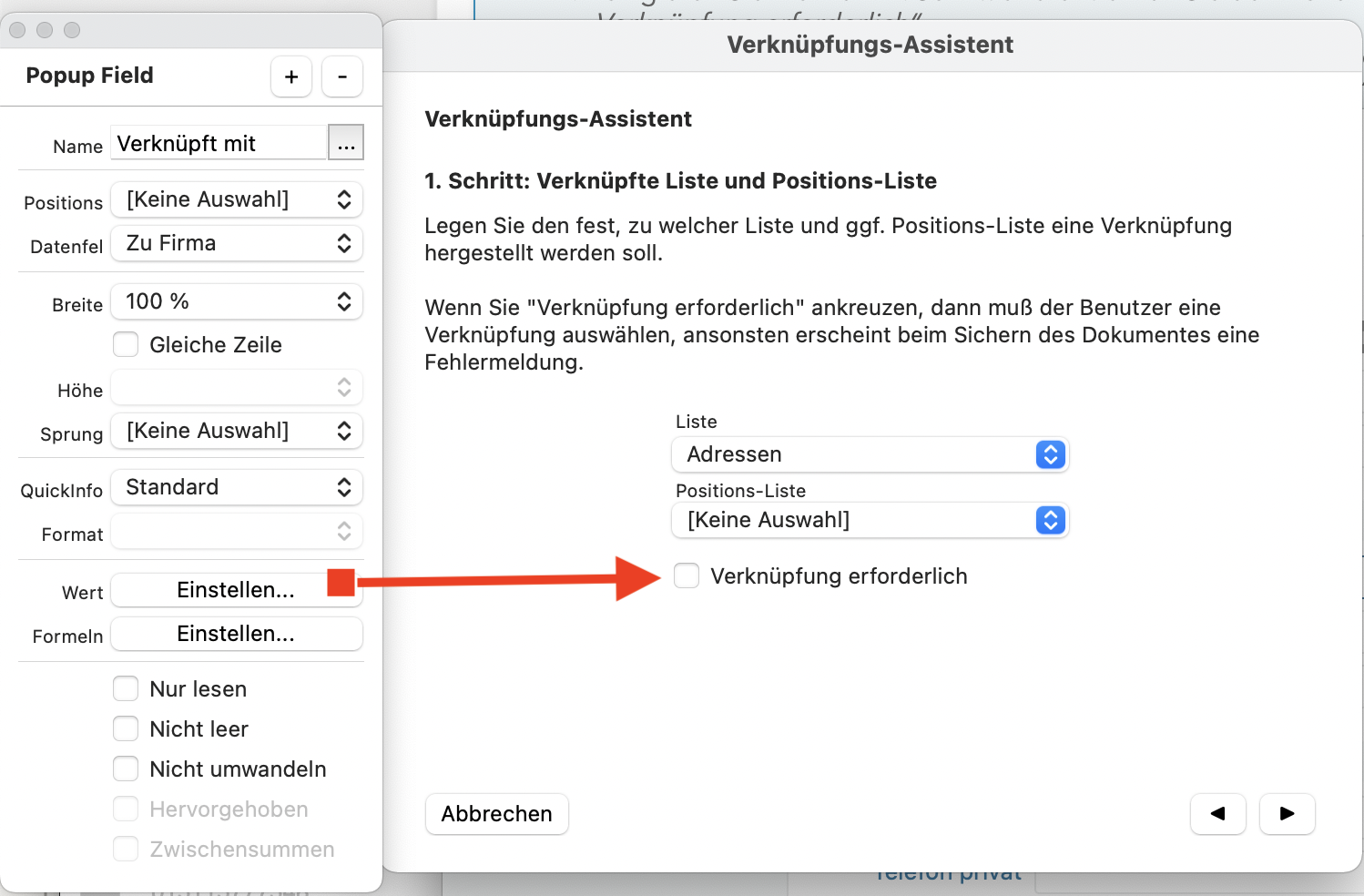The width and height of the screenshot is (1364, 896).
Task: Go to next wizard step arrow
Action: [1287, 814]
